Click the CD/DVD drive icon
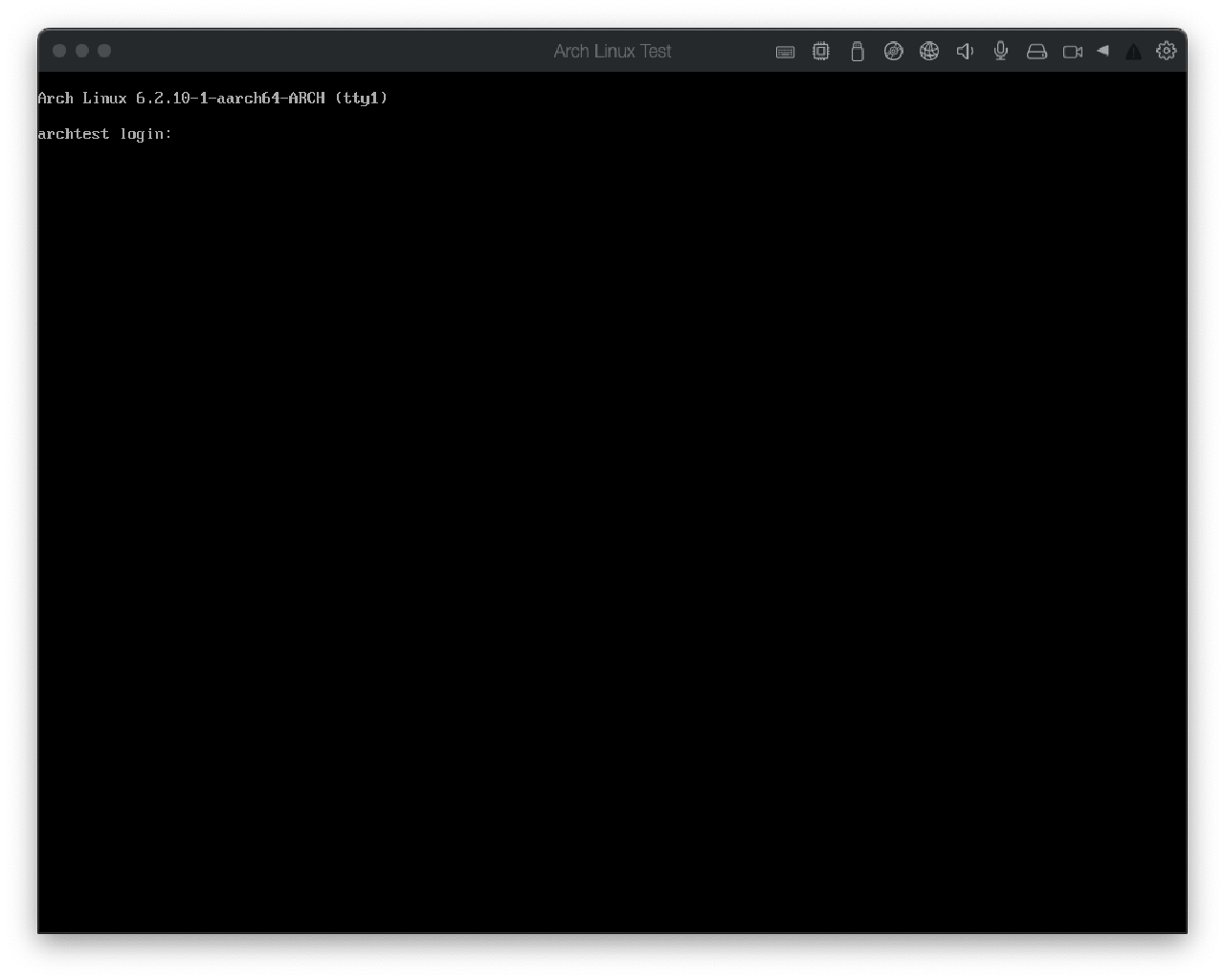Viewport: 1225px width, 980px height. tap(893, 52)
